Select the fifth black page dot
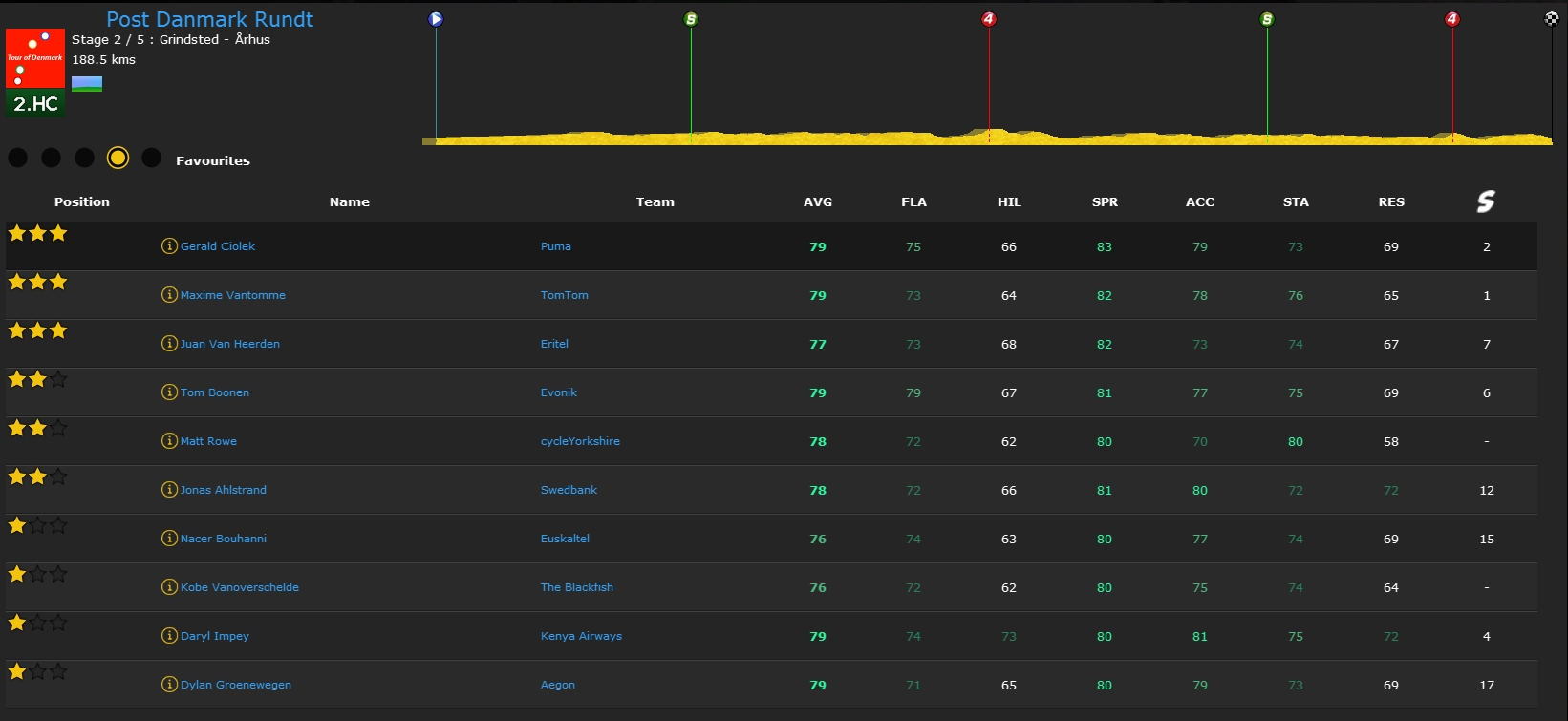The height and width of the screenshot is (721, 1568). (x=151, y=158)
